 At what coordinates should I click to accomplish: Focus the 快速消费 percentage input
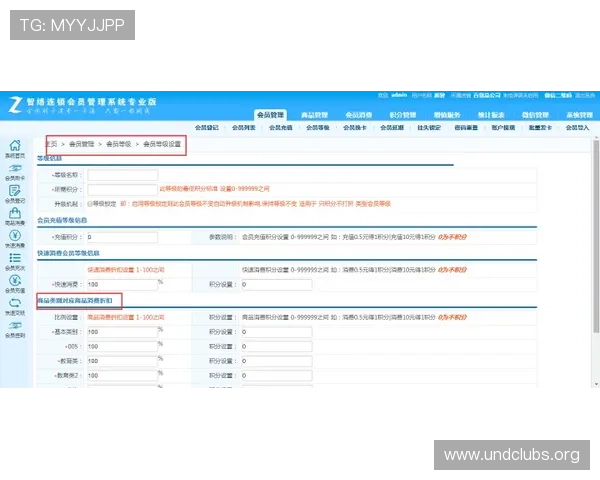click(x=122, y=284)
